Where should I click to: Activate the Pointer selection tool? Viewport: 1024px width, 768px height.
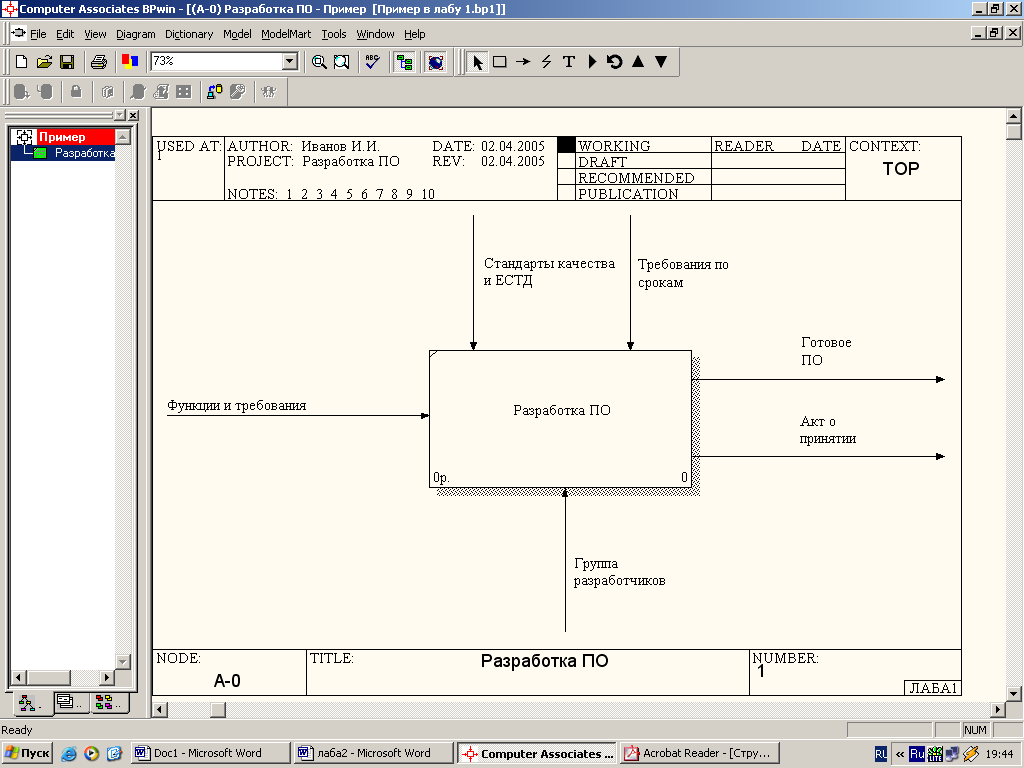(x=477, y=62)
